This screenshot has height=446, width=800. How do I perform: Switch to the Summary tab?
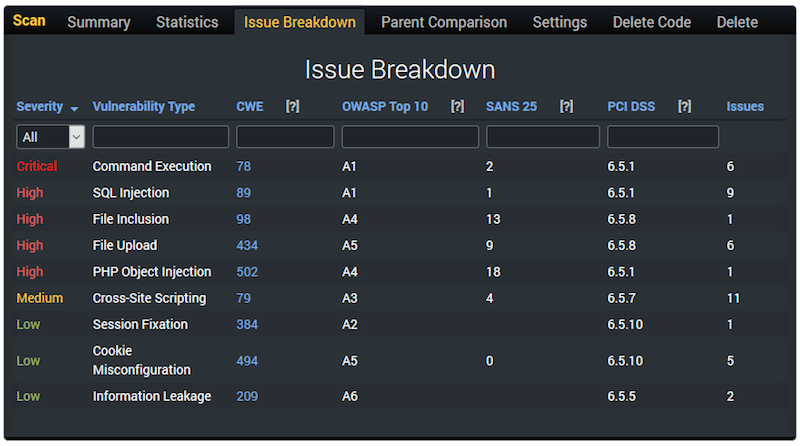point(99,22)
